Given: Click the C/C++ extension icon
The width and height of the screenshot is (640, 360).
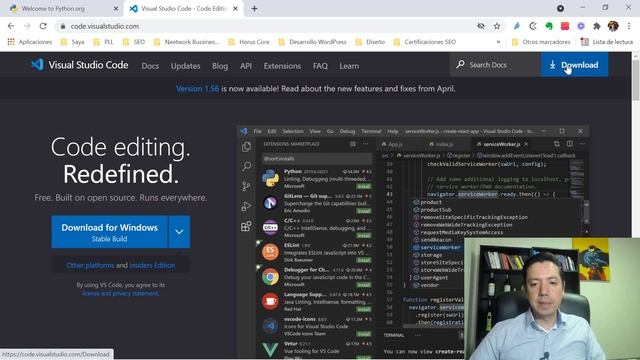Looking at the screenshot, I should (270, 227).
